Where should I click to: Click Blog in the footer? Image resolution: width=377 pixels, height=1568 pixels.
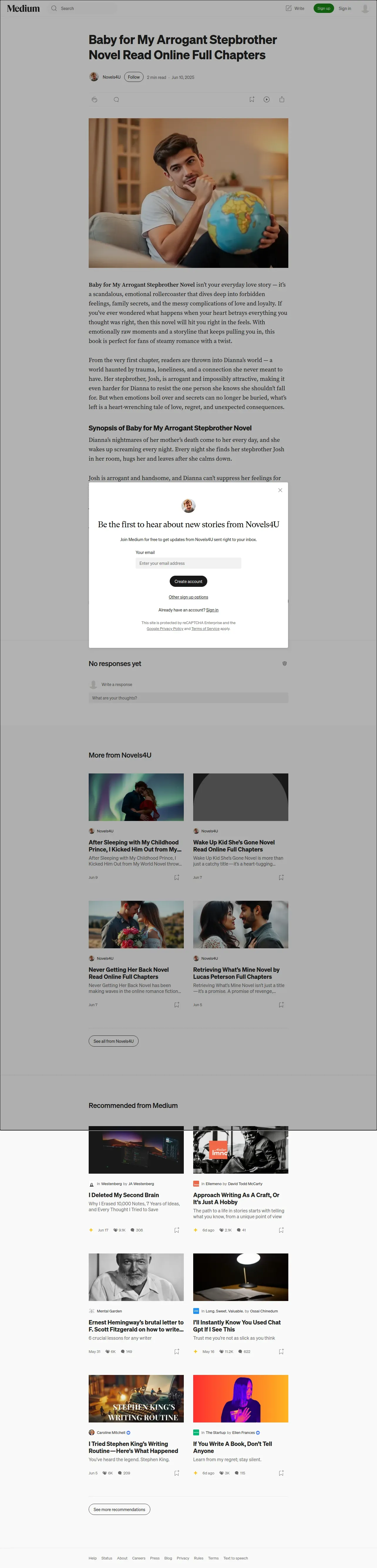168,1558
